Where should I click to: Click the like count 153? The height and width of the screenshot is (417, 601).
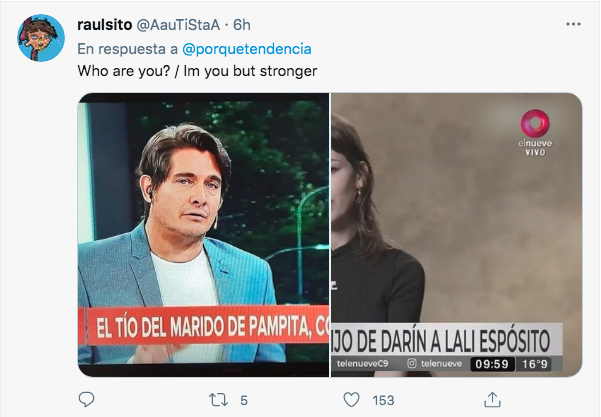383,401
